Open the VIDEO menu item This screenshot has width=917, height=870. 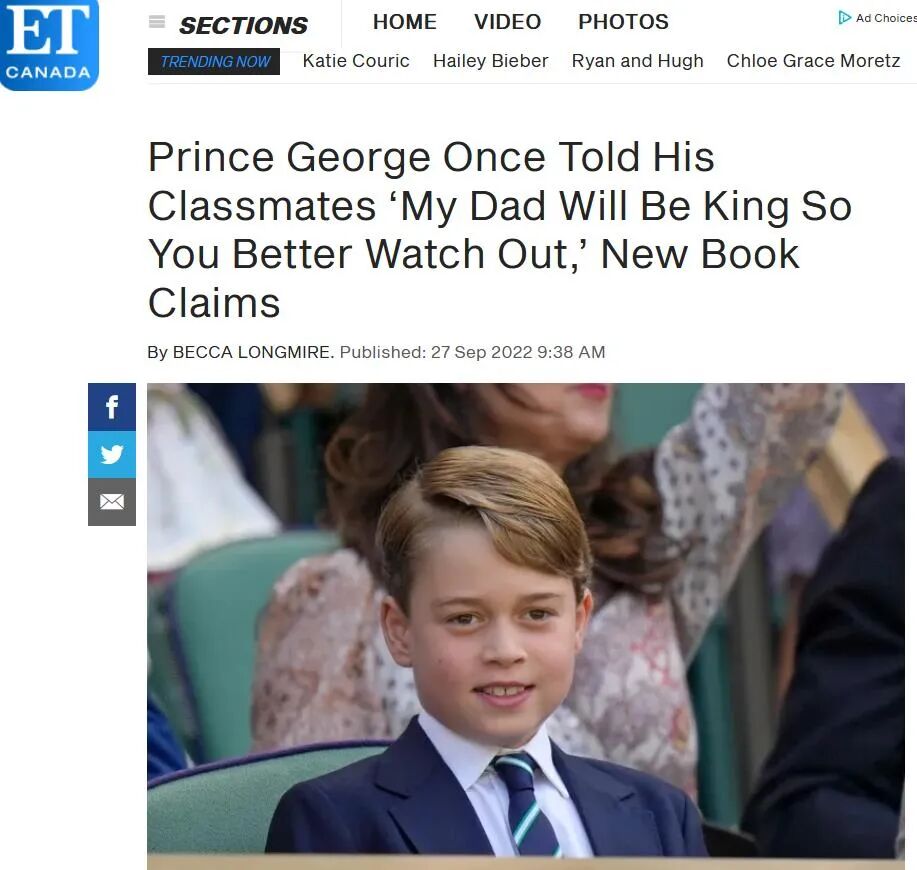(507, 22)
